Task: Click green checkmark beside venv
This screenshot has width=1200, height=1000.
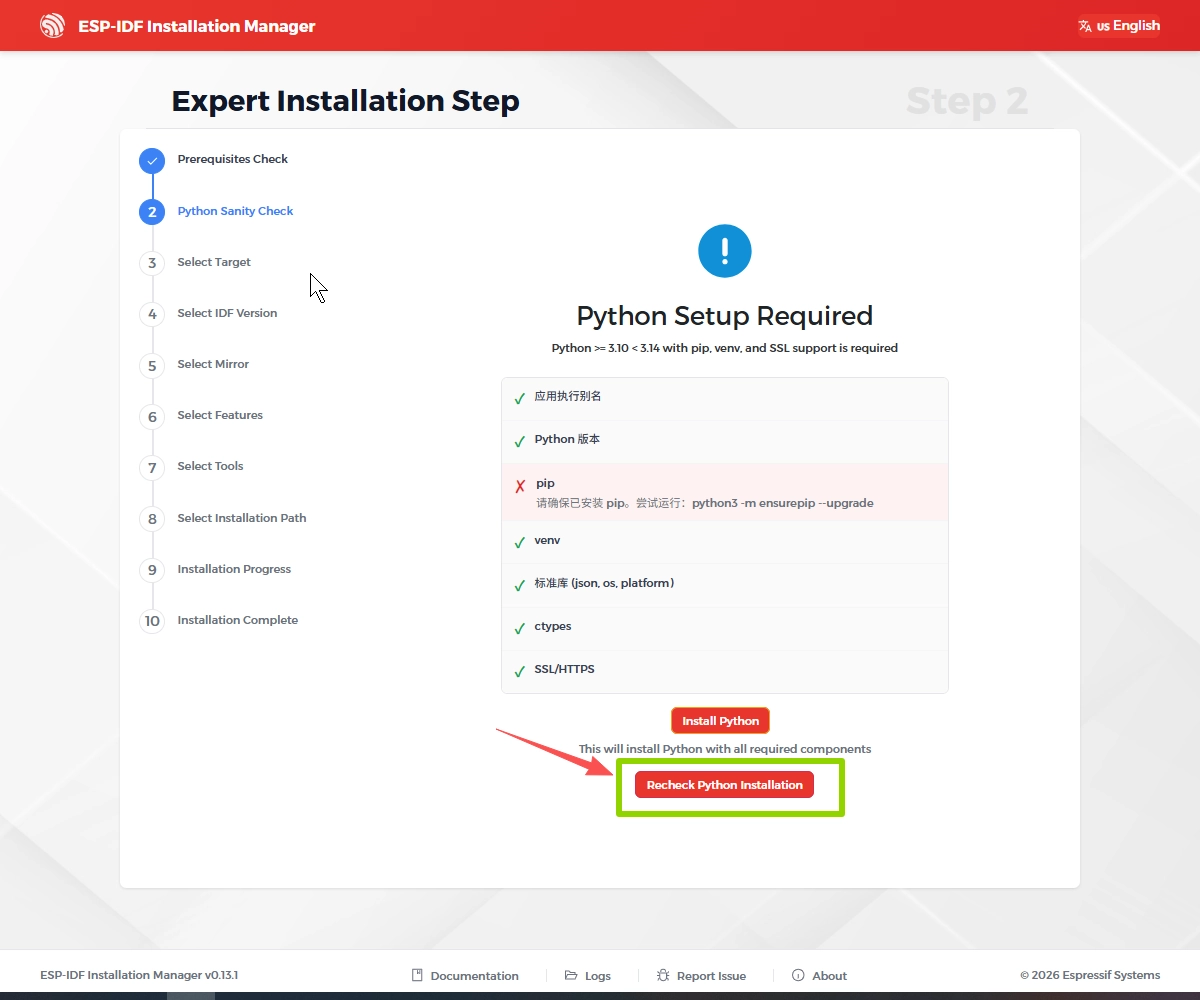Action: 519,542
